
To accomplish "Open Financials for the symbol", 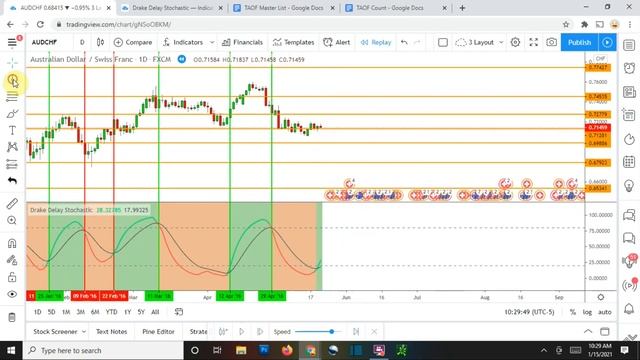I will (242, 42).
